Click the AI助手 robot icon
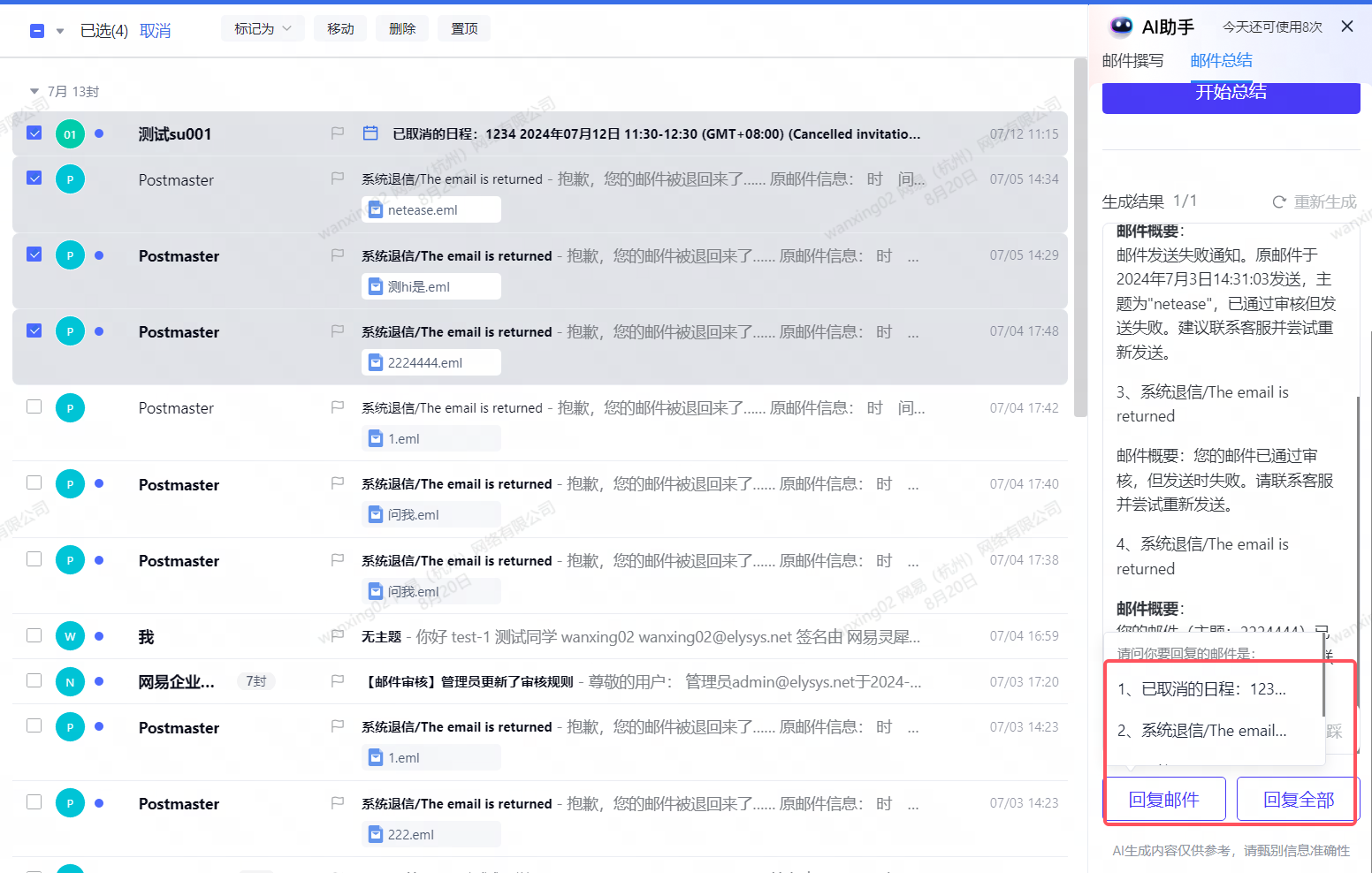The height and width of the screenshot is (873, 1372). 1121,27
